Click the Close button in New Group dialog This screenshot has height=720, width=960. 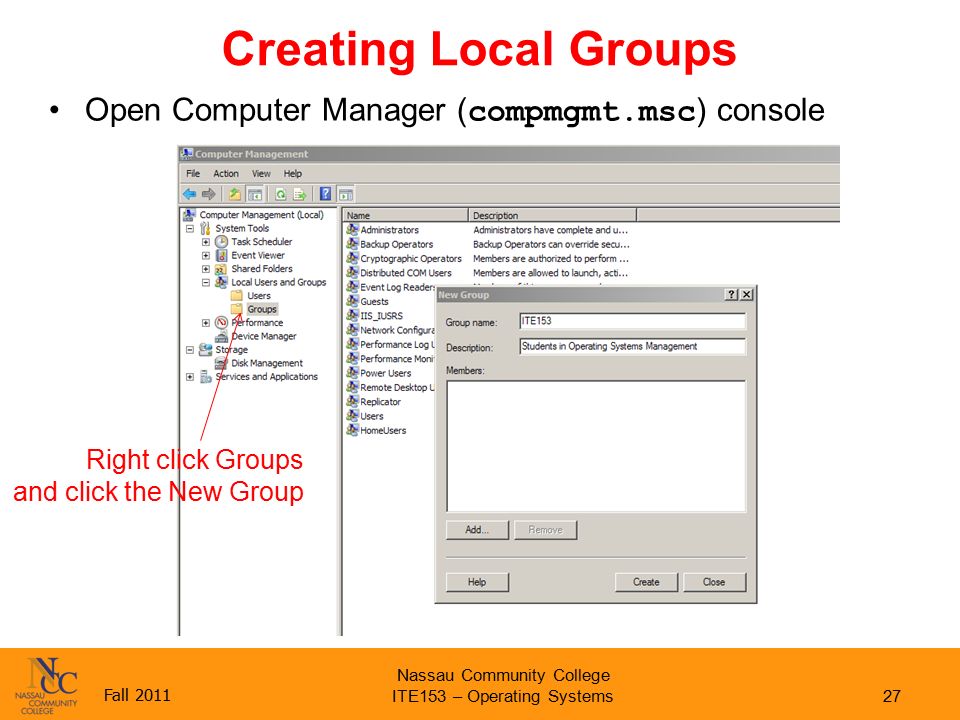coord(714,582)
